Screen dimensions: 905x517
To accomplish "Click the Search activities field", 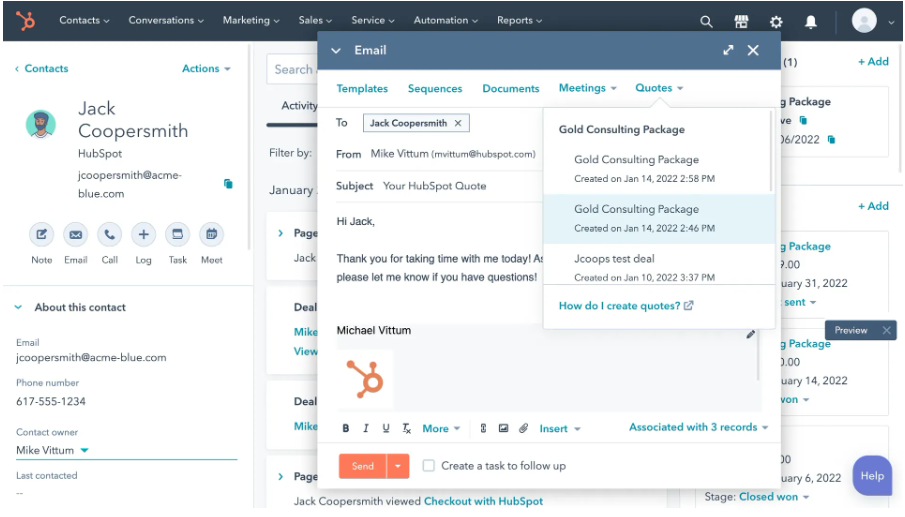I will (293, 70).
